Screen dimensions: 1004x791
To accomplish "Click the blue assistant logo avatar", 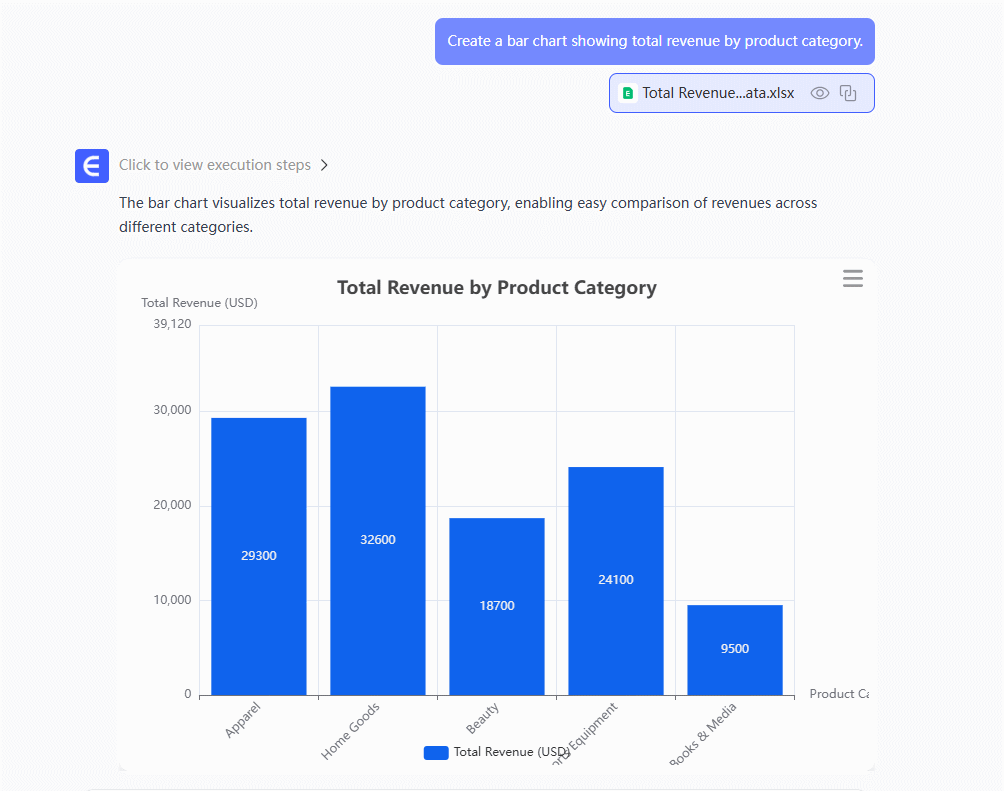I will point(92,165).
